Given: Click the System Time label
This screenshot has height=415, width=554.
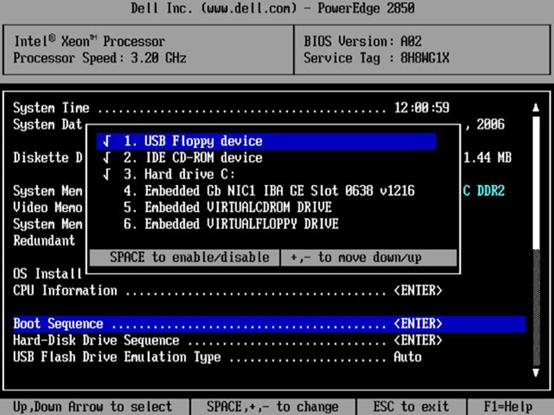Looking at the screenshot, I should tap(51, 108).
